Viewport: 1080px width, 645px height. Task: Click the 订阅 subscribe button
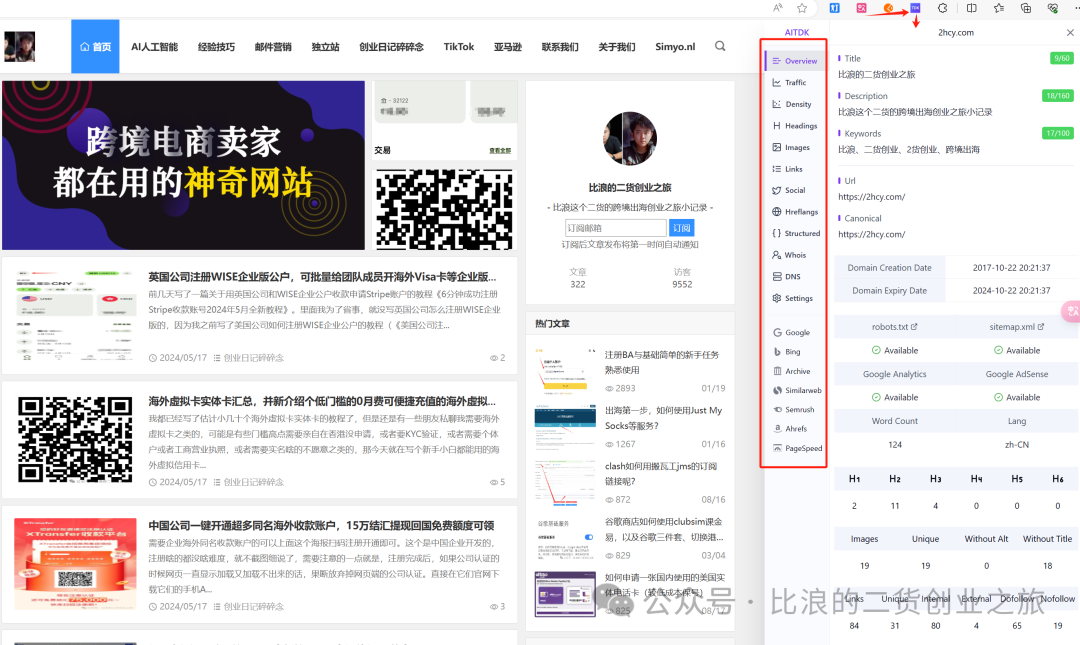(681, 228)
